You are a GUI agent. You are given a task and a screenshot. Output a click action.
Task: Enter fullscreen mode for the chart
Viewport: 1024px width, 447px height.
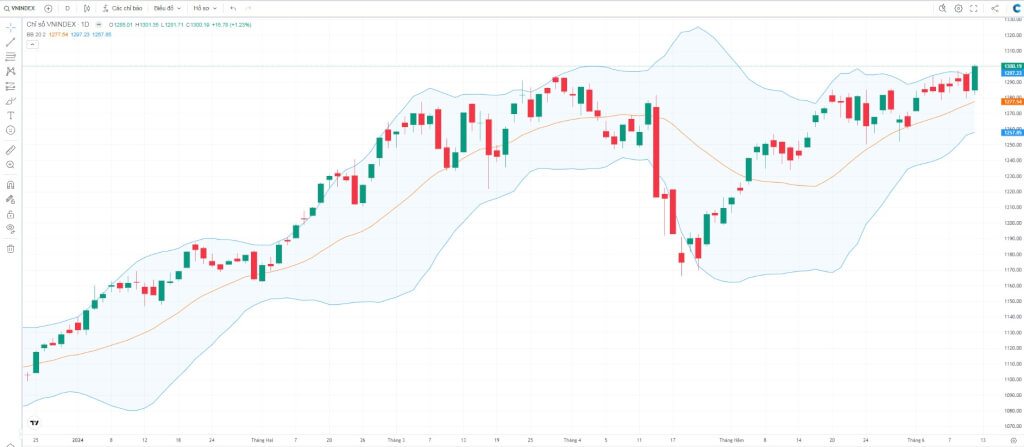coord(974,8)
